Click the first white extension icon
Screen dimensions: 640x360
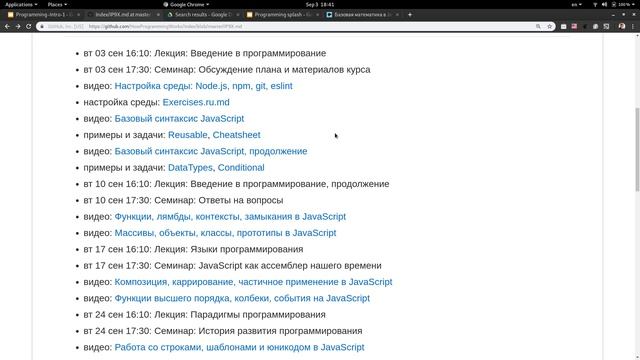click(564, 26)
